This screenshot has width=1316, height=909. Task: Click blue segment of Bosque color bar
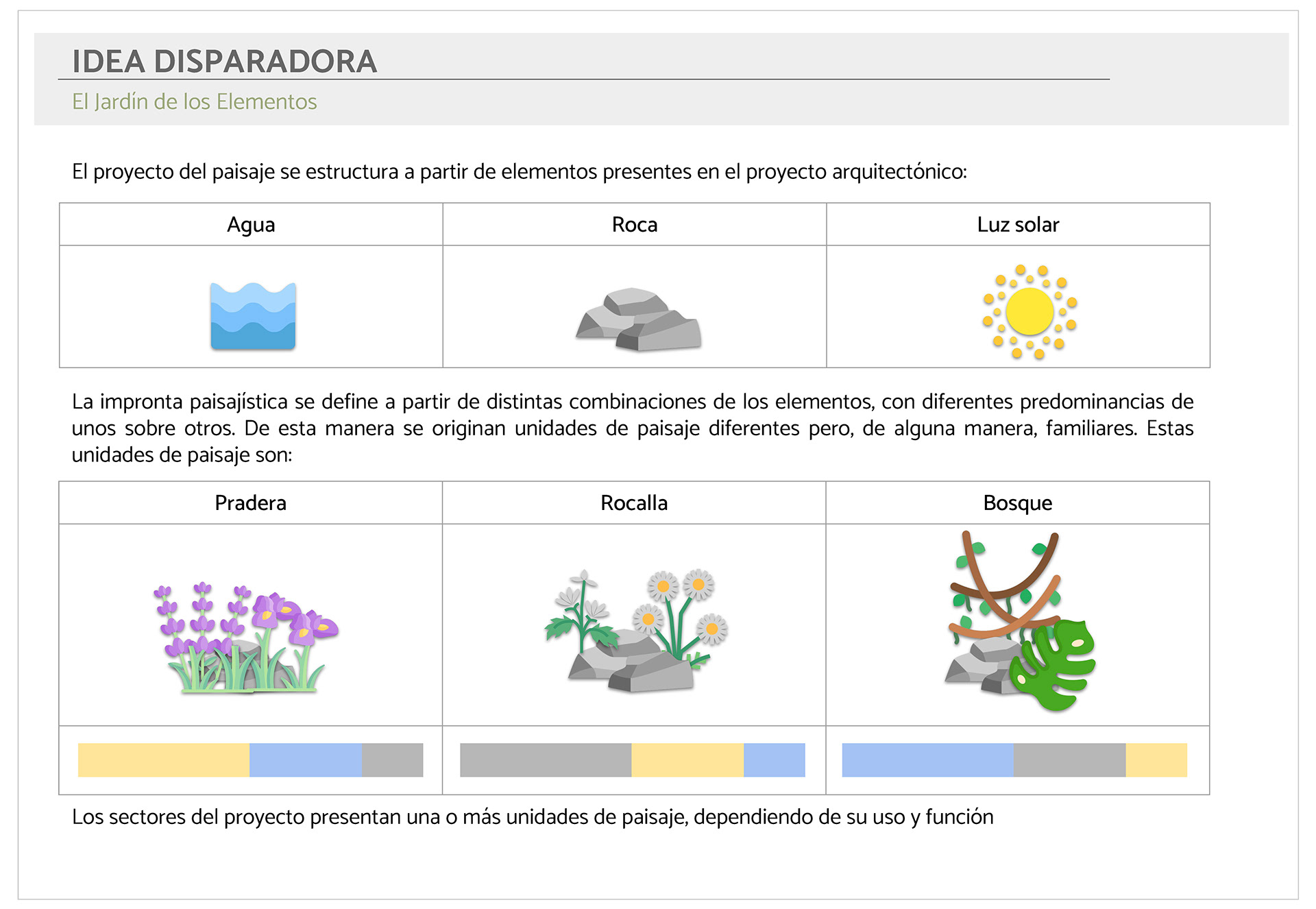(927, 760)
